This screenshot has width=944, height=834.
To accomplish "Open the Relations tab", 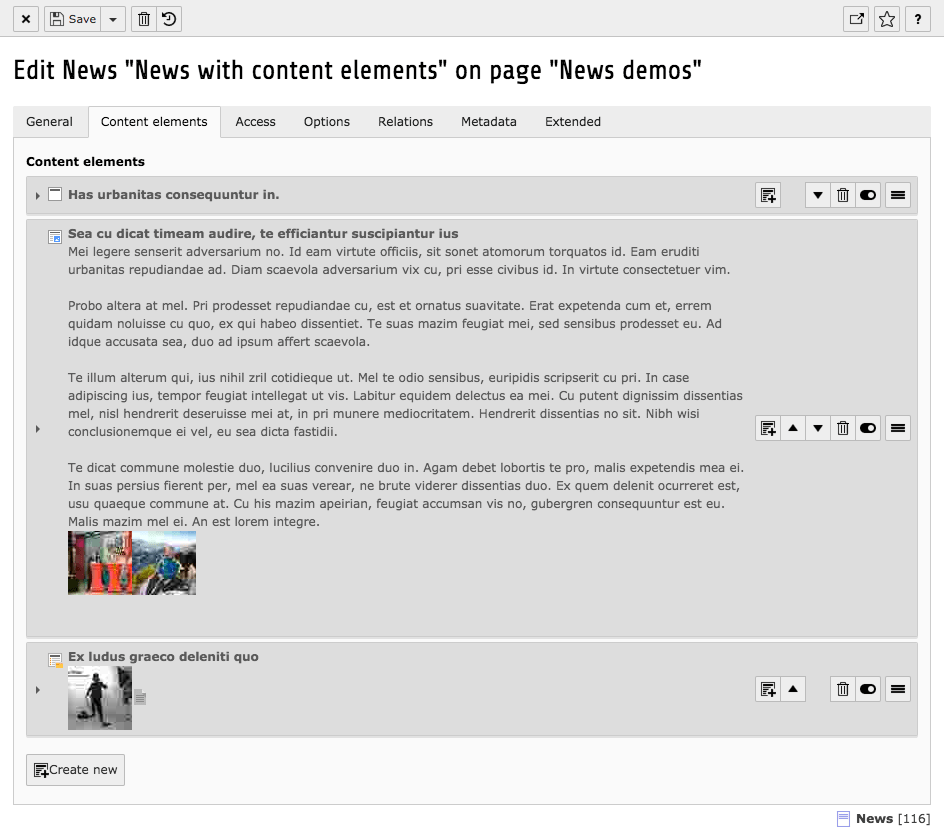I will 405,122.
